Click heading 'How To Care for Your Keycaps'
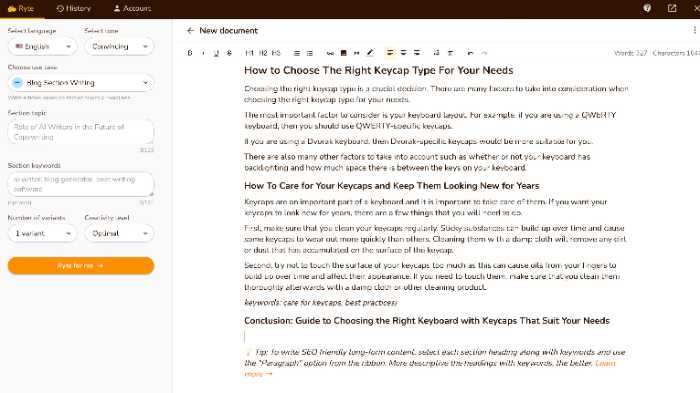Image resolution: width=700 pixels, height=393 pixels. pyautogui.click(x=392, y=186)
